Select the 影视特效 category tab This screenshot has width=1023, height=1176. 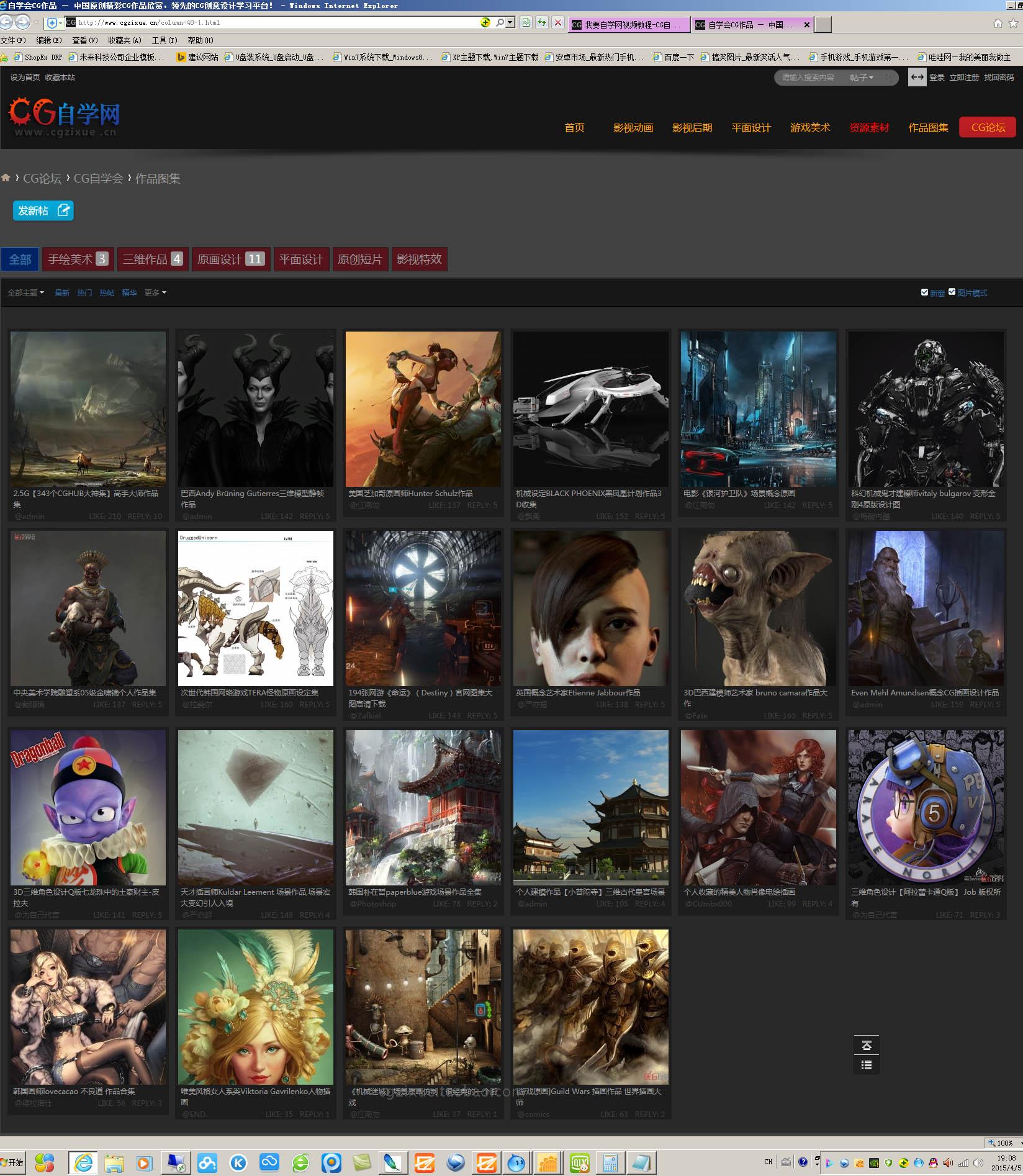[x=419, y=259]
